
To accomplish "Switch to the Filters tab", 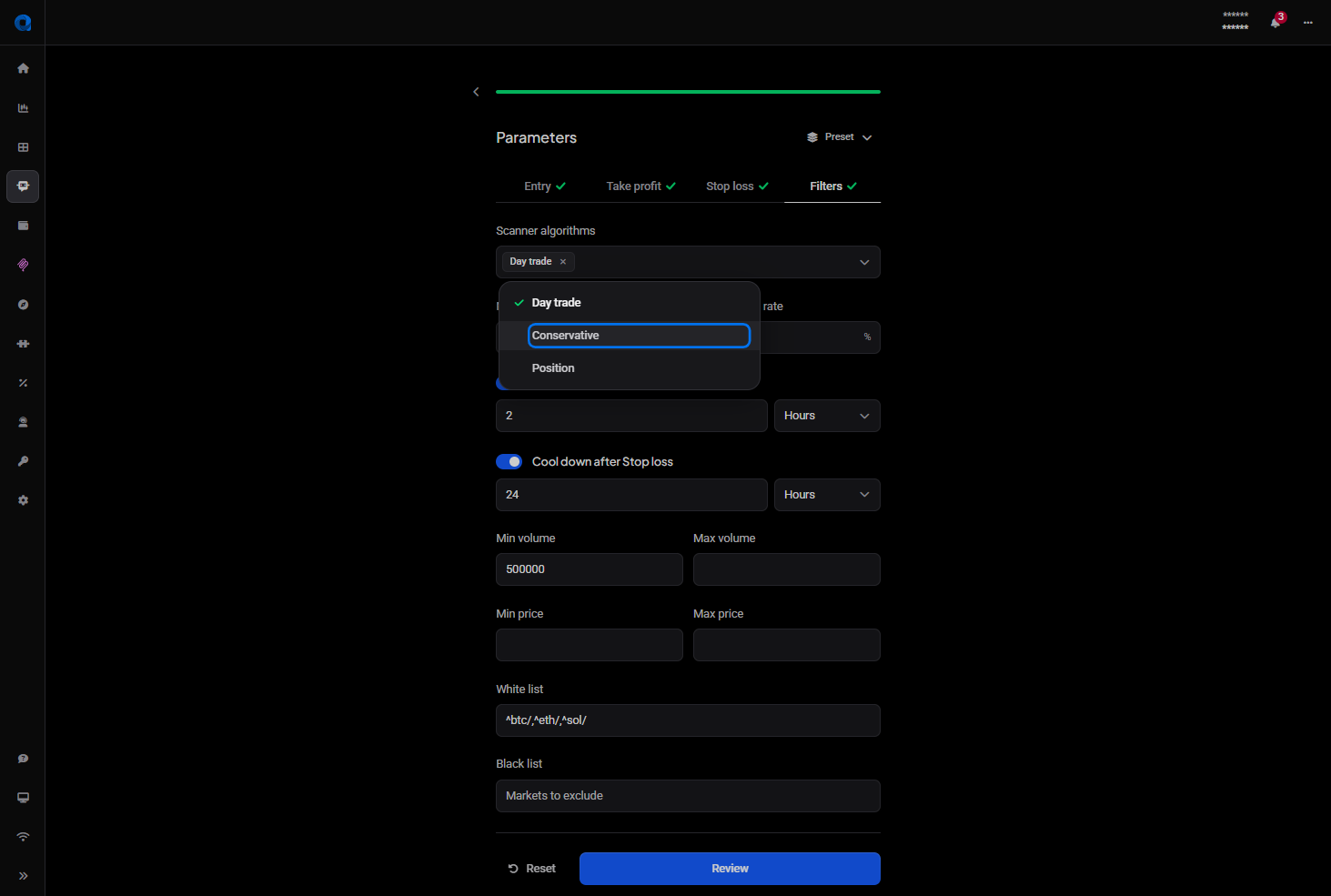I will (x=832, y=186).
